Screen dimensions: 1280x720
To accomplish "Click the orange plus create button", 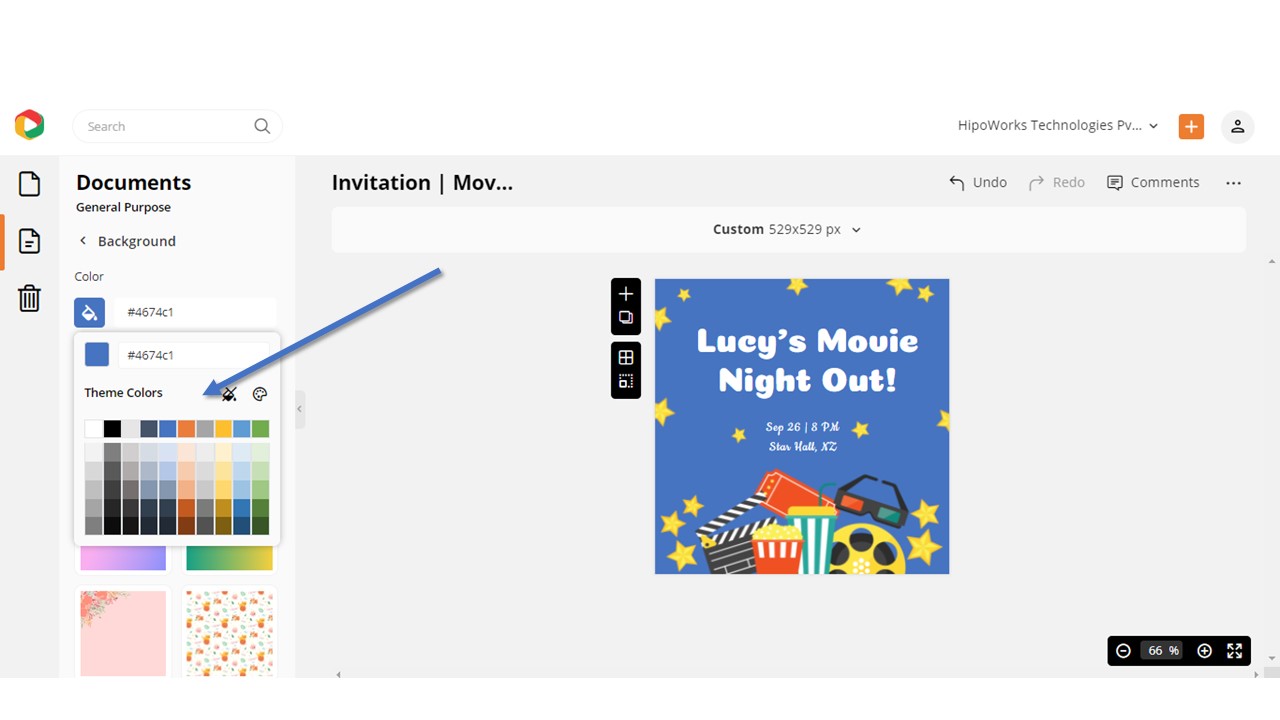I will 1190,126.
